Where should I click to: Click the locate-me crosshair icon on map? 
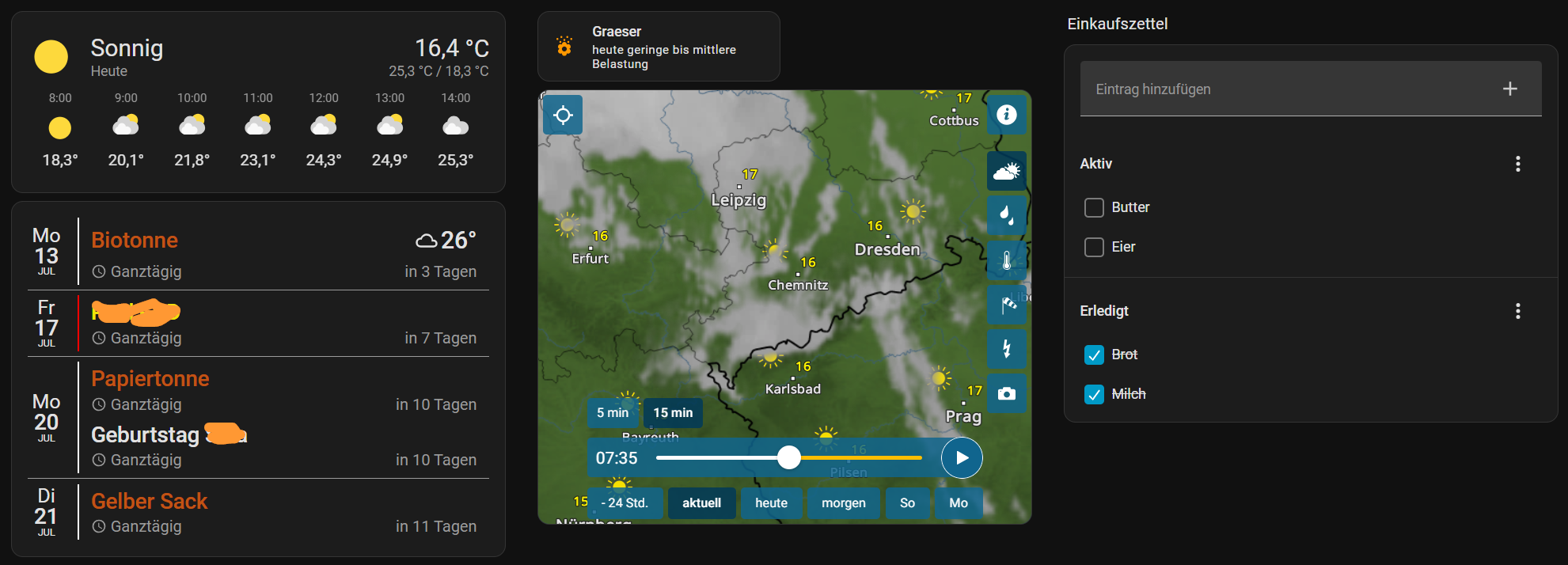click(563, 115)
